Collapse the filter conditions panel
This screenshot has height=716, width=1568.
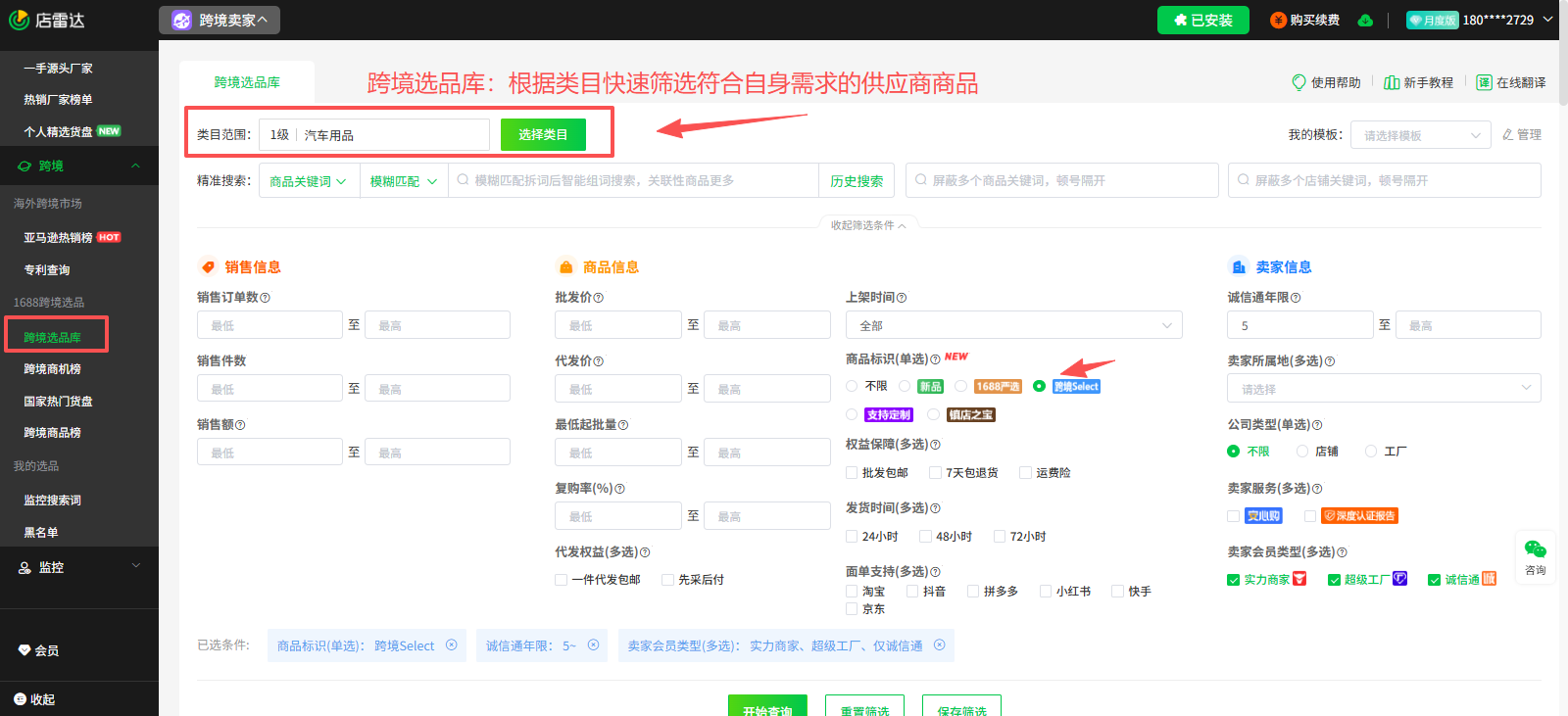868,225
